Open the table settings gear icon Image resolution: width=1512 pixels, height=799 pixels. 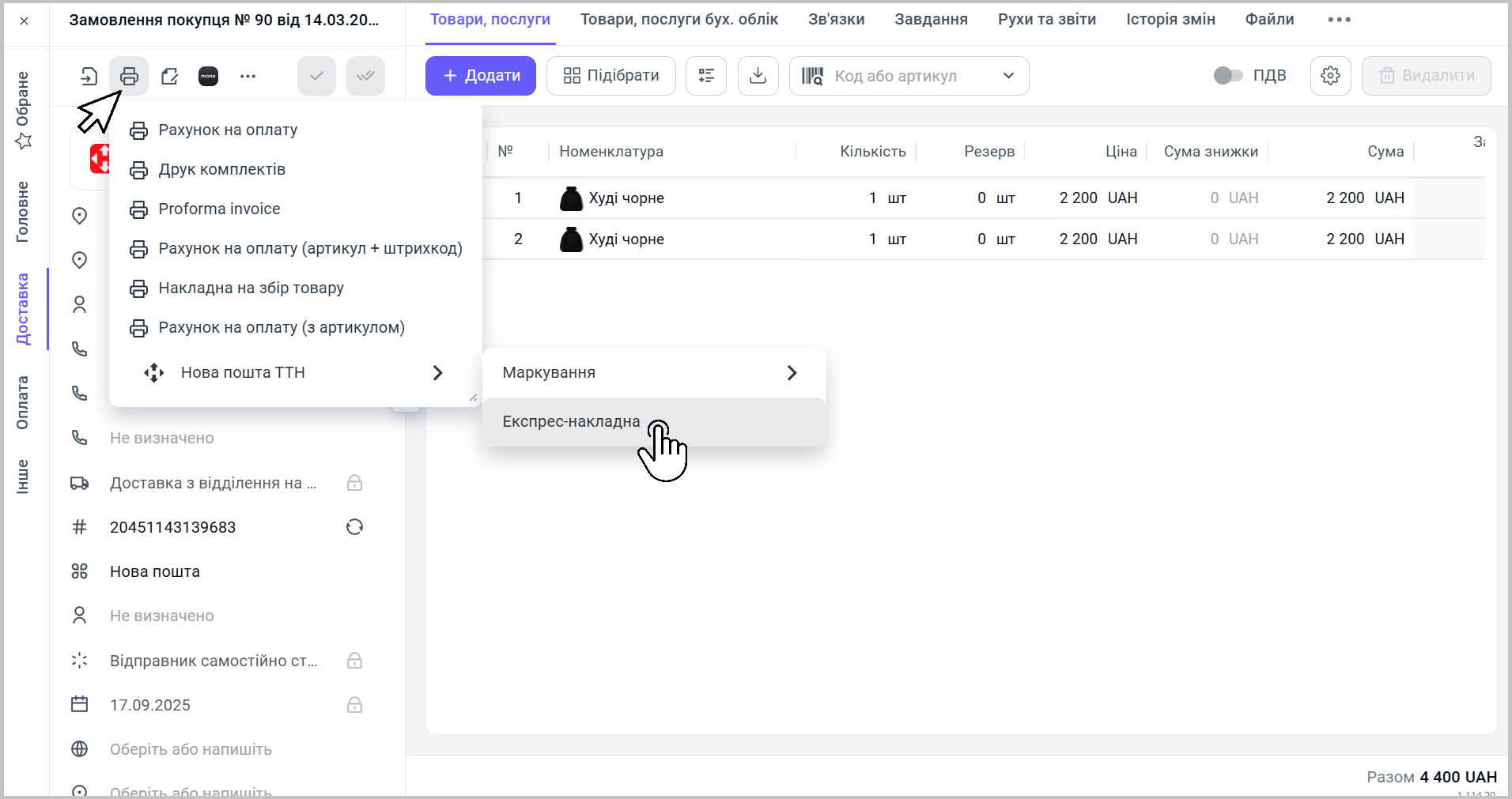pyautogui.click(x=1330, y=76)
